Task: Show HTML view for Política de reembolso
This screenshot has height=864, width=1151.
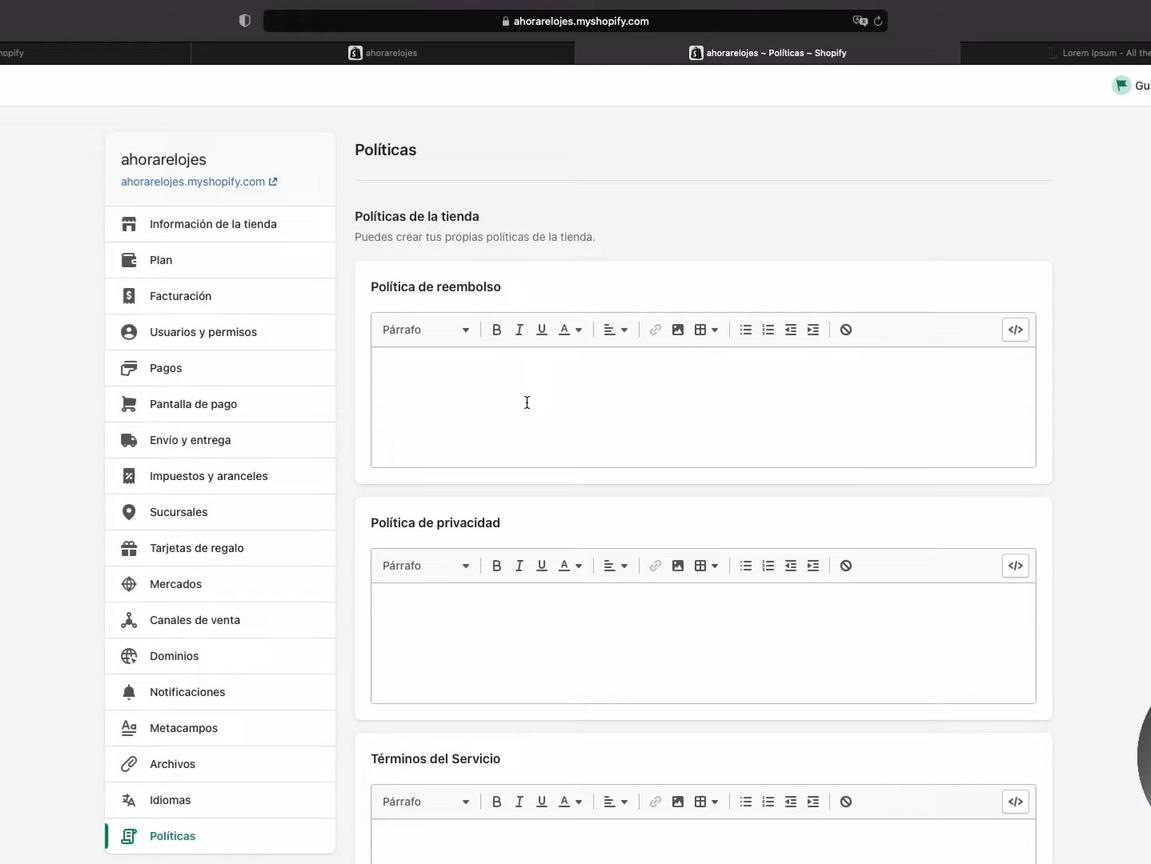Action: click(1015, 330)
